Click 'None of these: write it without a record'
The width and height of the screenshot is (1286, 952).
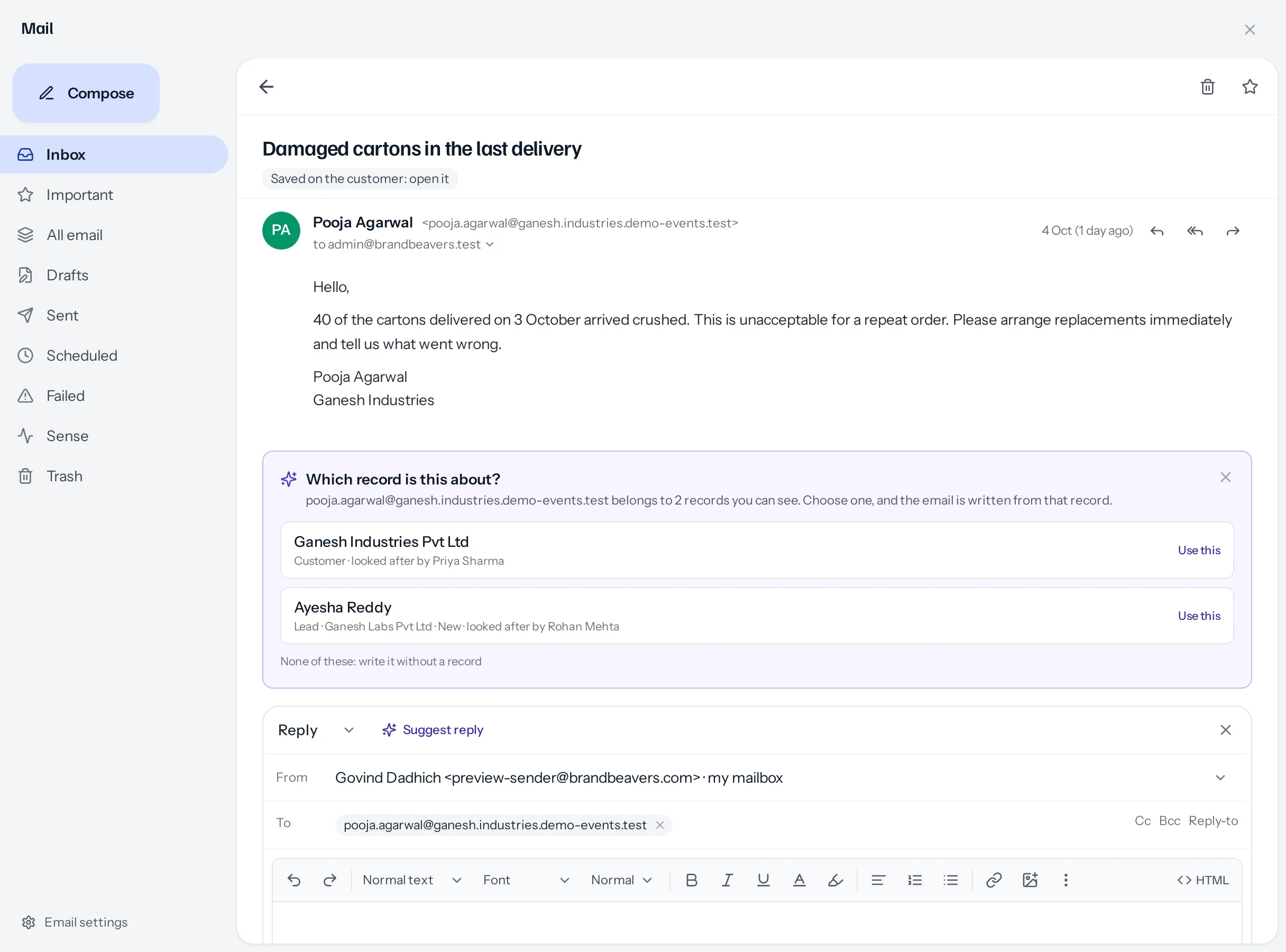pyautogui.click(x=381, y=662)
